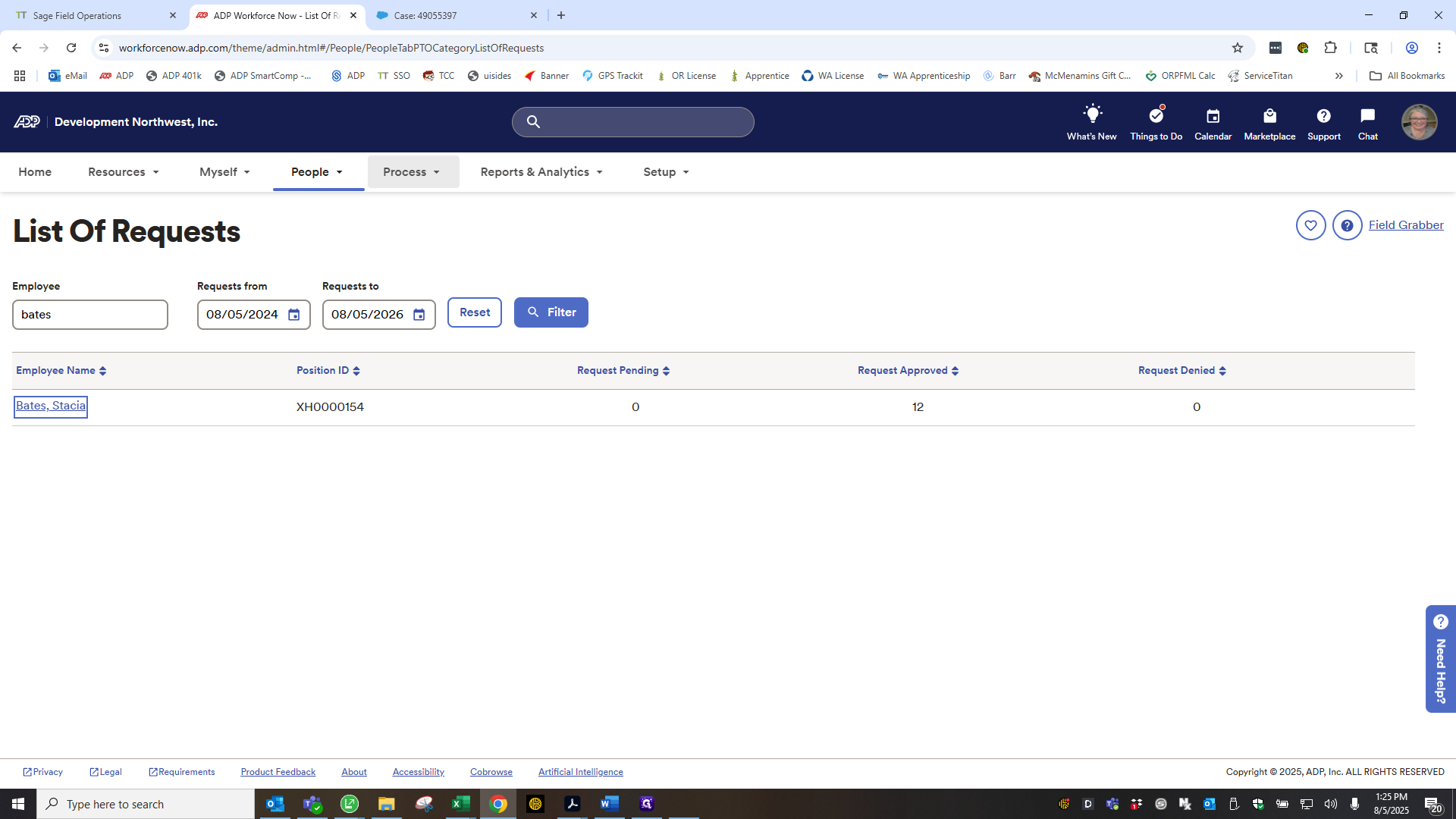Open Support question mark icon
Viewport: 1456px width, 819px height.
[x=1323, y=116]
